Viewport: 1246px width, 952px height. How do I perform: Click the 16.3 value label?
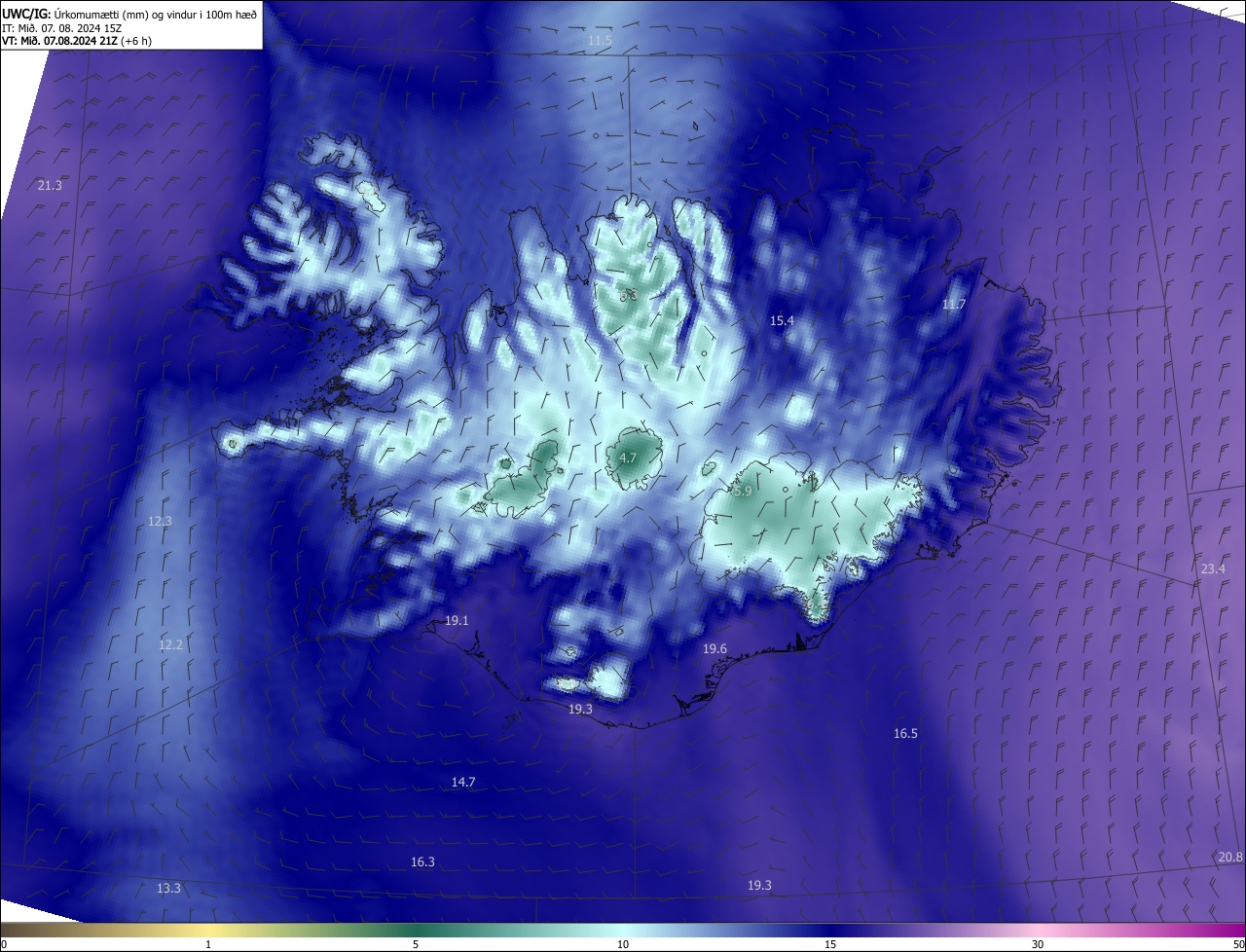click(x=422, y=861)
